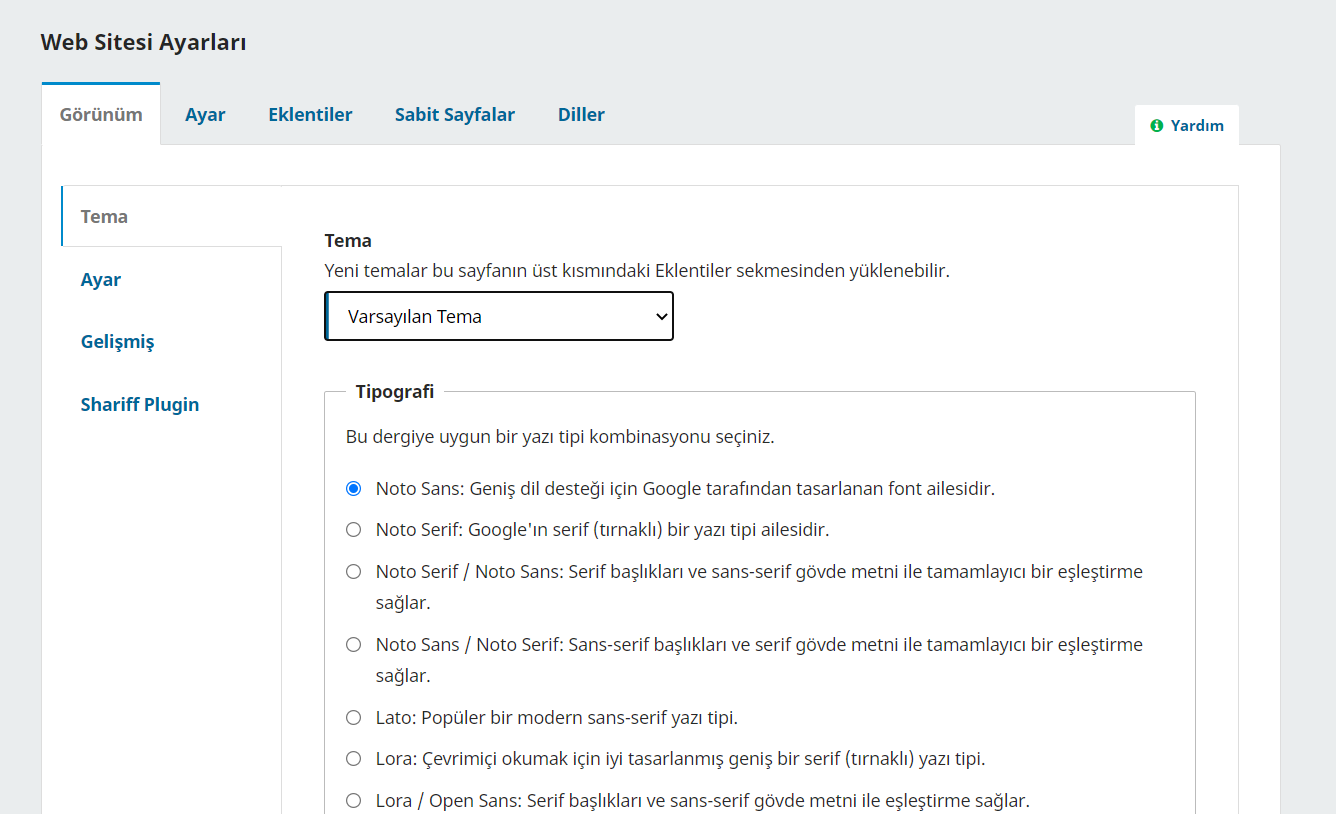Screen dimensions: 1336x814
Task: Open the Varsayılan Tema dropdown
Action: coord(499,316)
